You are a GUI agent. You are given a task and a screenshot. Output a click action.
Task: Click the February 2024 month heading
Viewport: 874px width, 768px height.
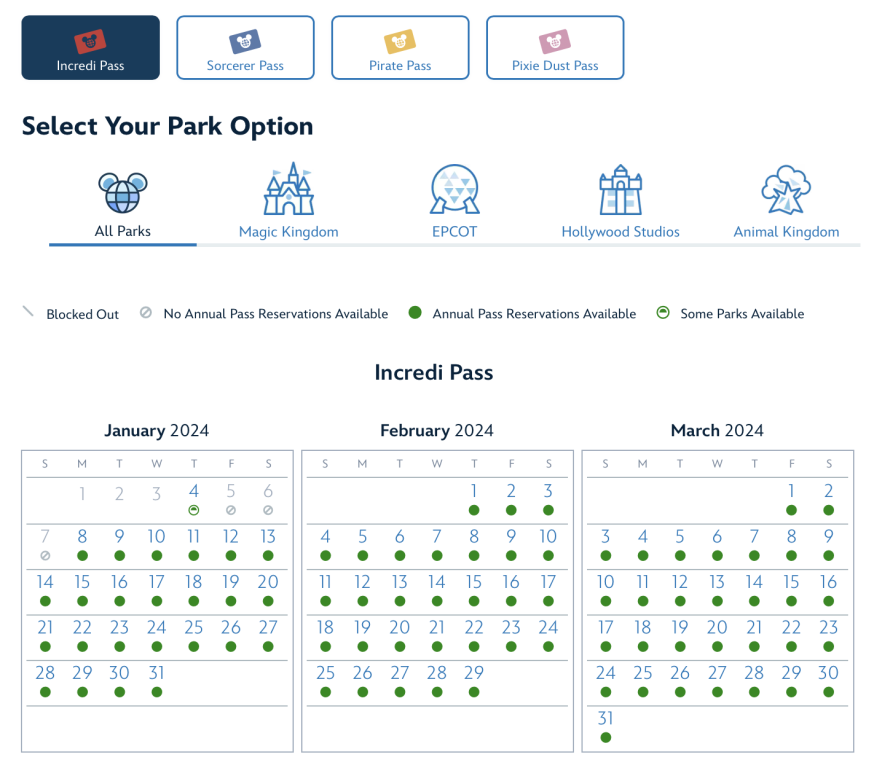tap(437, 431)
